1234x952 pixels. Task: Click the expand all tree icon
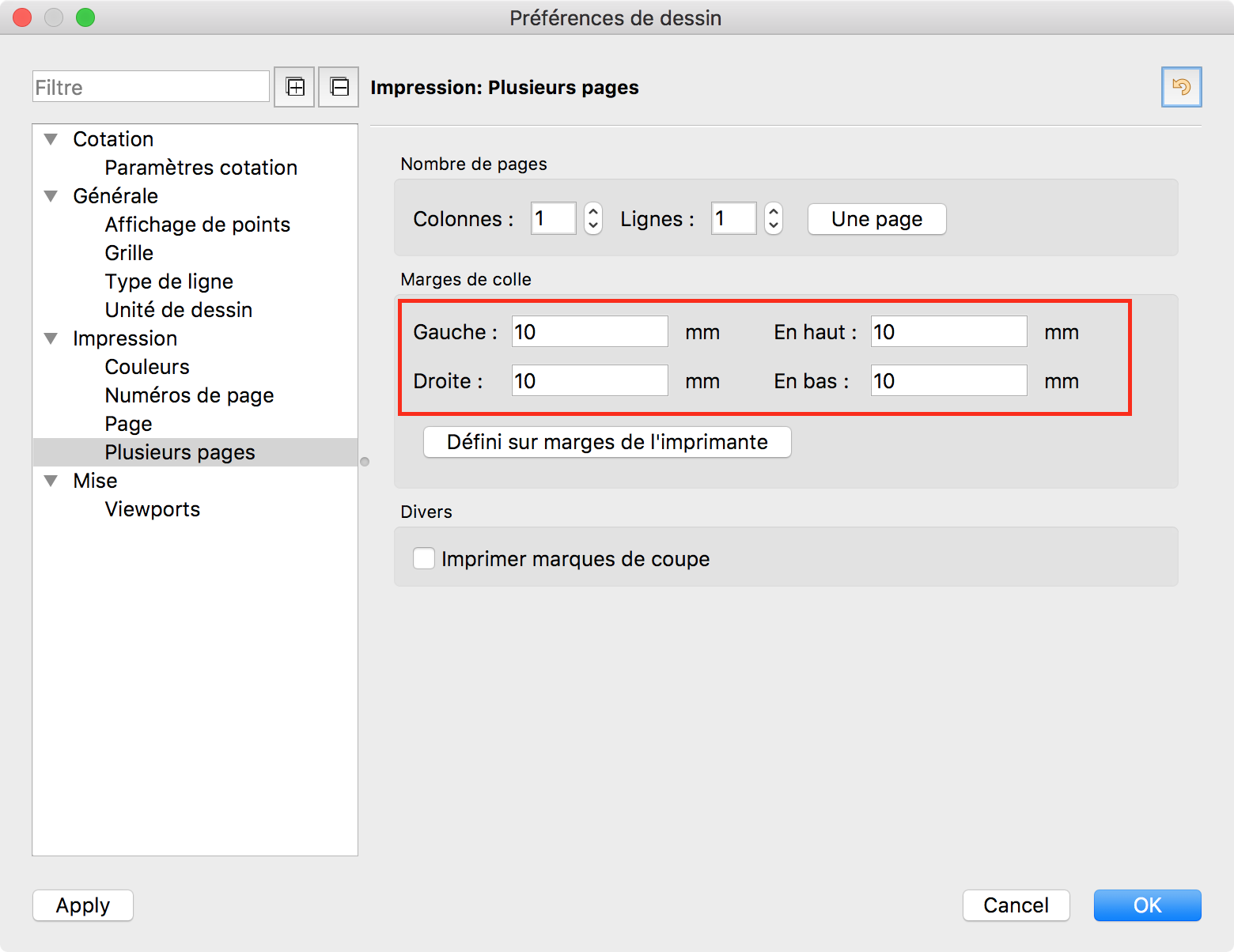294,87
